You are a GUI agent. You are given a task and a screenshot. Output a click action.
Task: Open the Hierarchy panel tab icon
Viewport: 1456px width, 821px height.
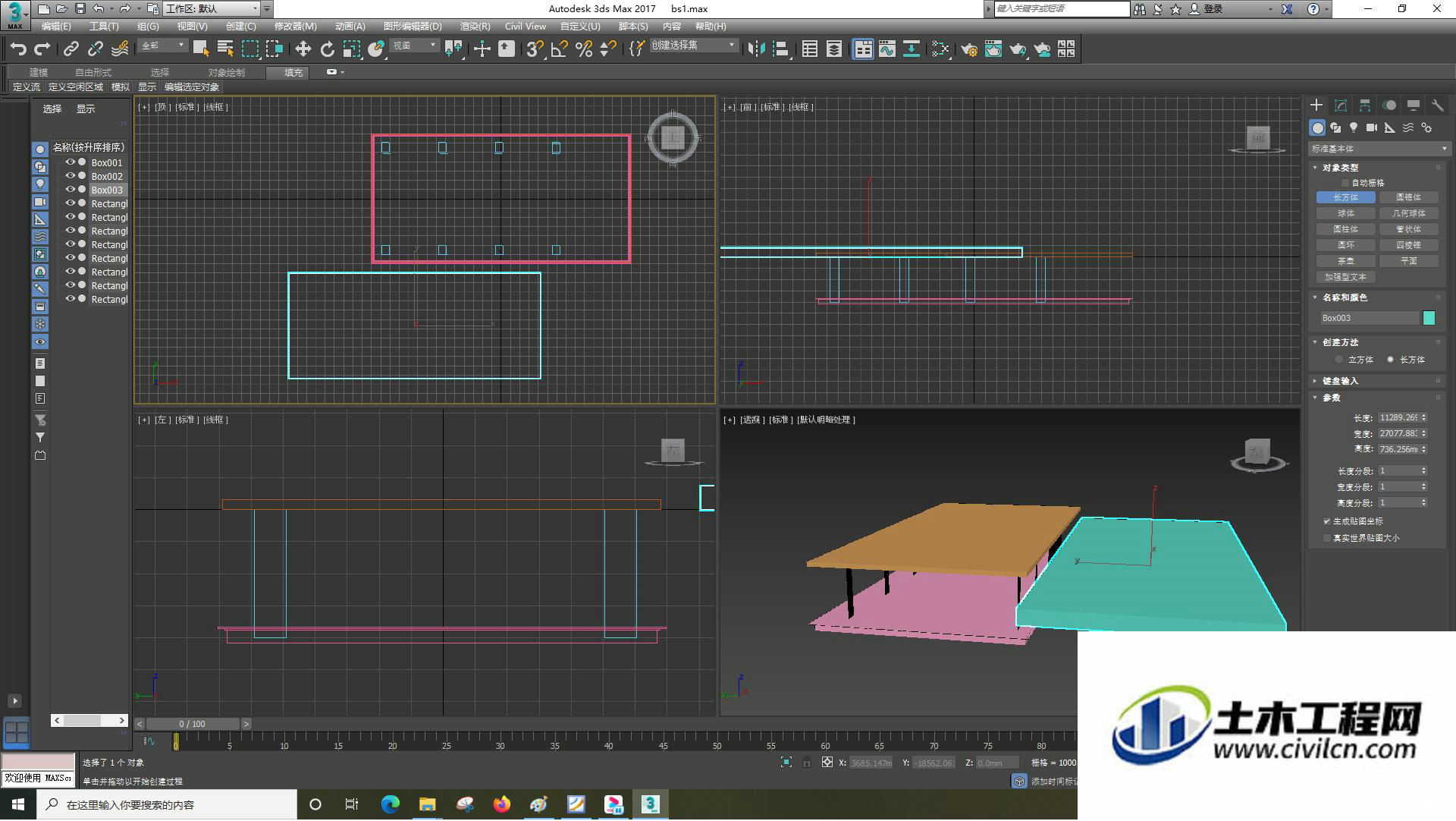1365,105
